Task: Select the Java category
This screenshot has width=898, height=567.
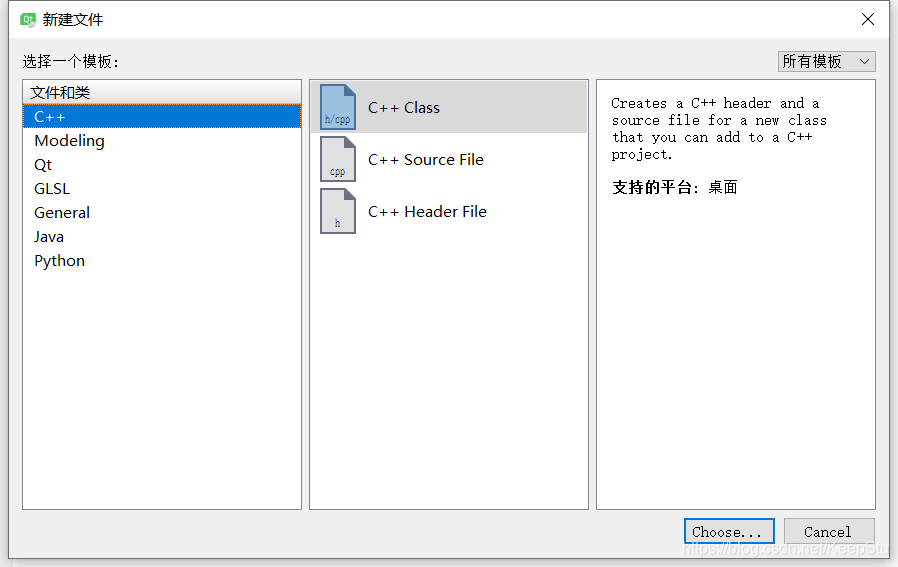Action: coord(162,237)
